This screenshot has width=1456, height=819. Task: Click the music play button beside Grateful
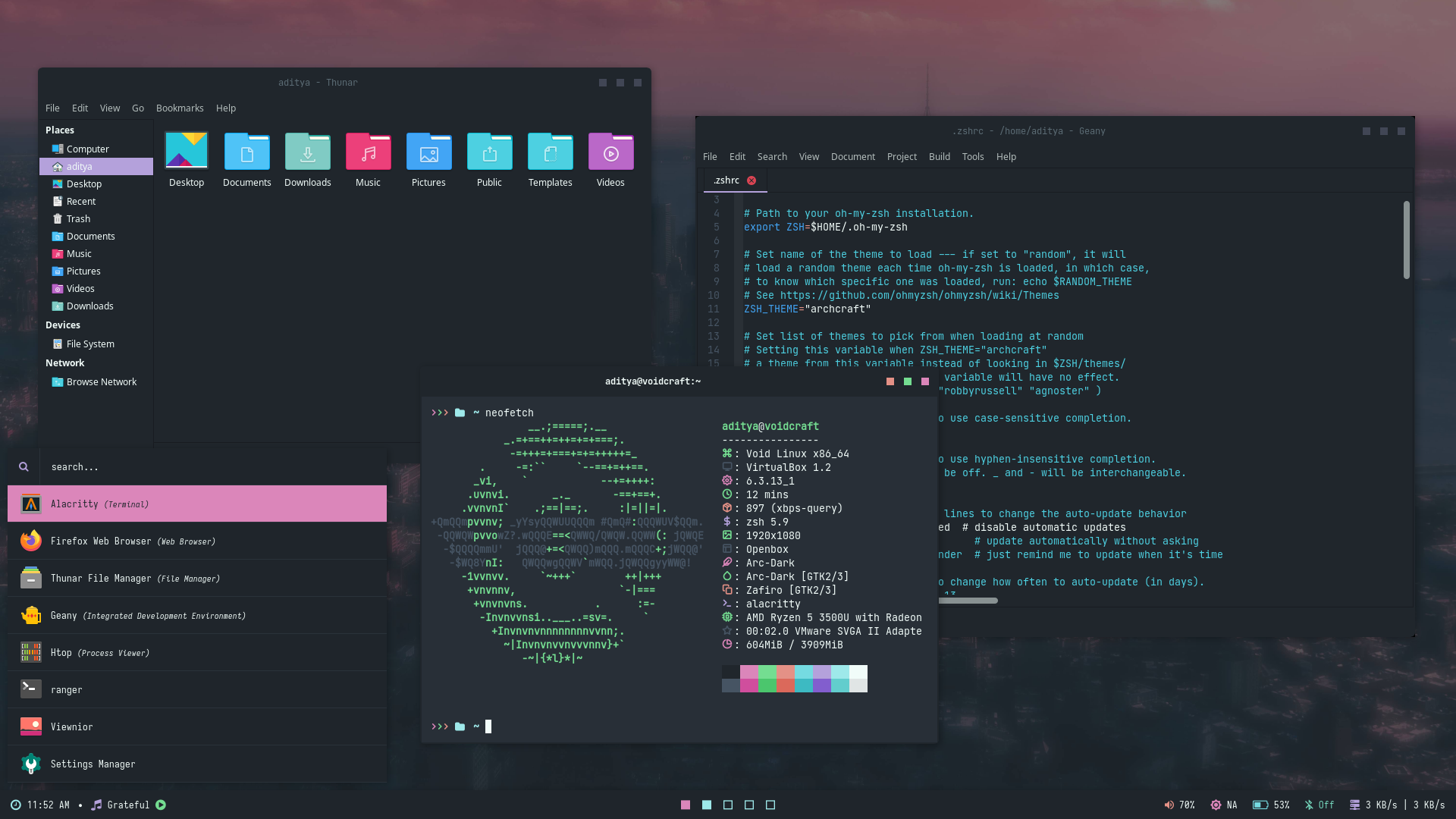tap(161, 805)
